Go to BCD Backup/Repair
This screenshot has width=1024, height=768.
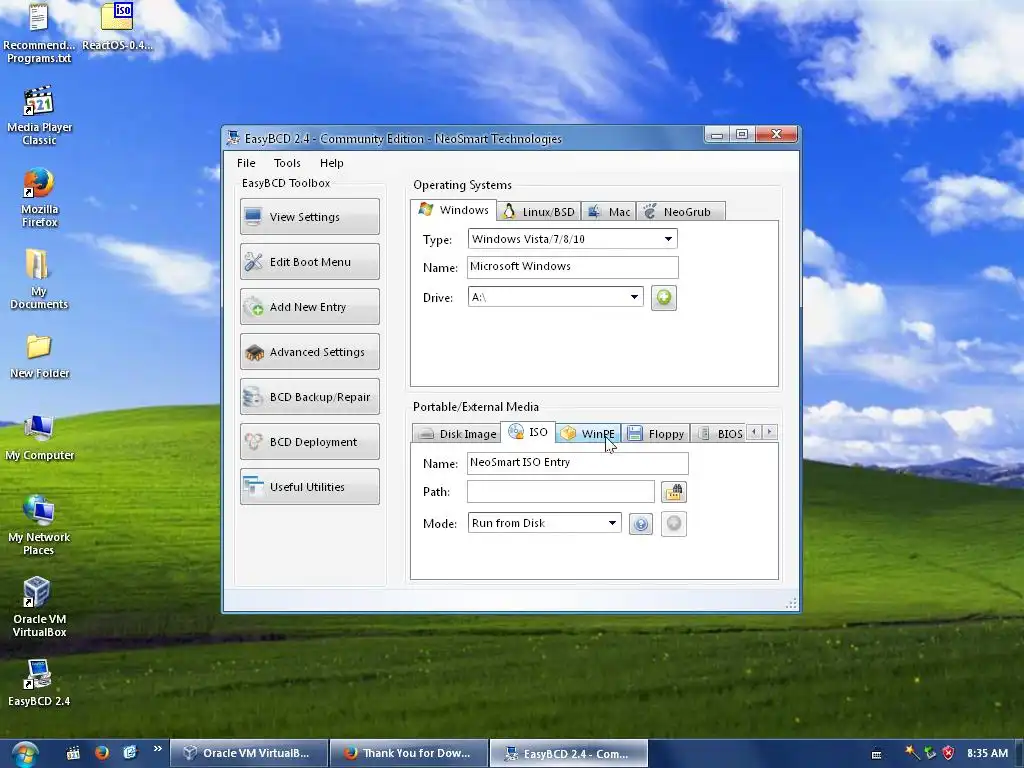click(310, 397)
